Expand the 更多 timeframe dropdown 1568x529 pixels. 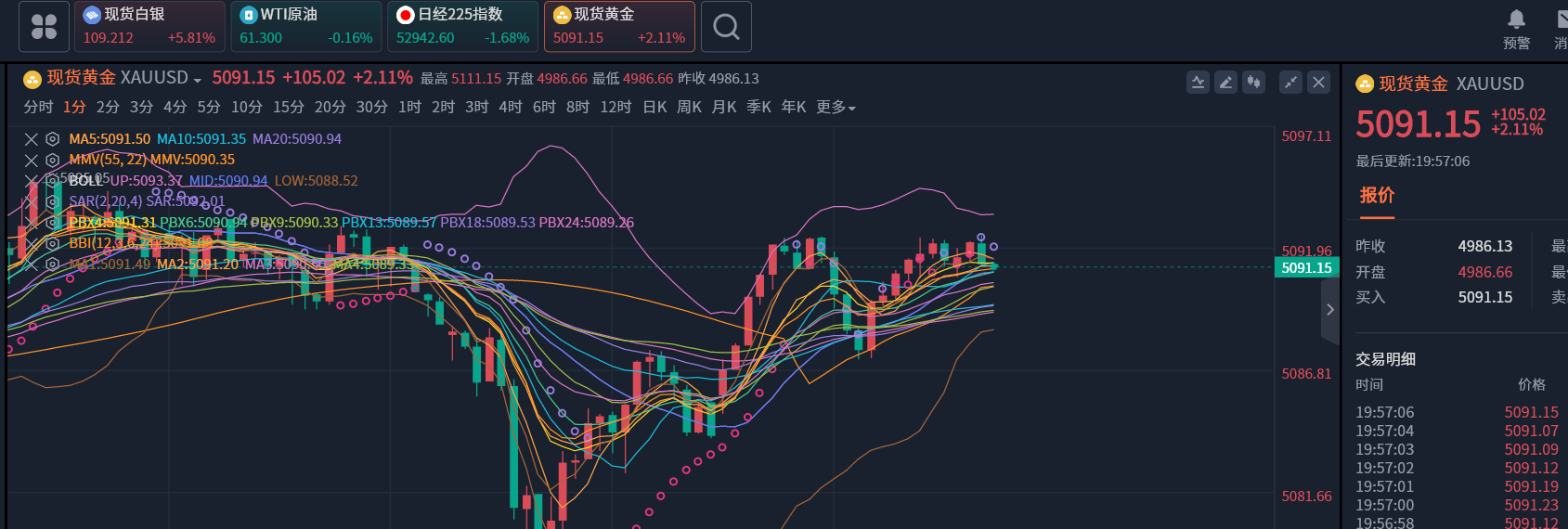pyautogui.click(x=836, y=108)
